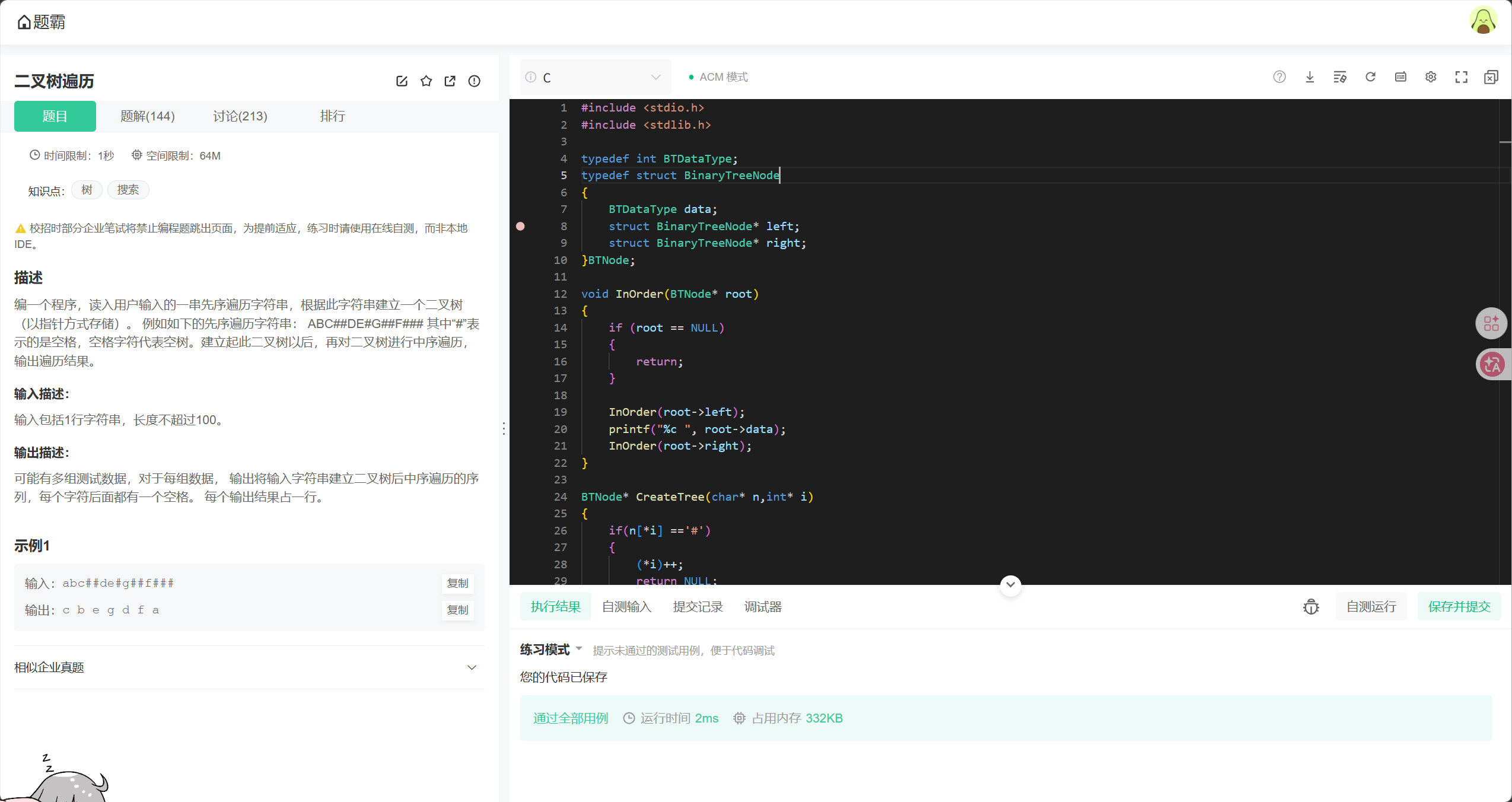Image resolution: width=1512 pixels, height=802 pixels.
Task: Switch to the 题解(144) tab
Action: tap(147, 116)
